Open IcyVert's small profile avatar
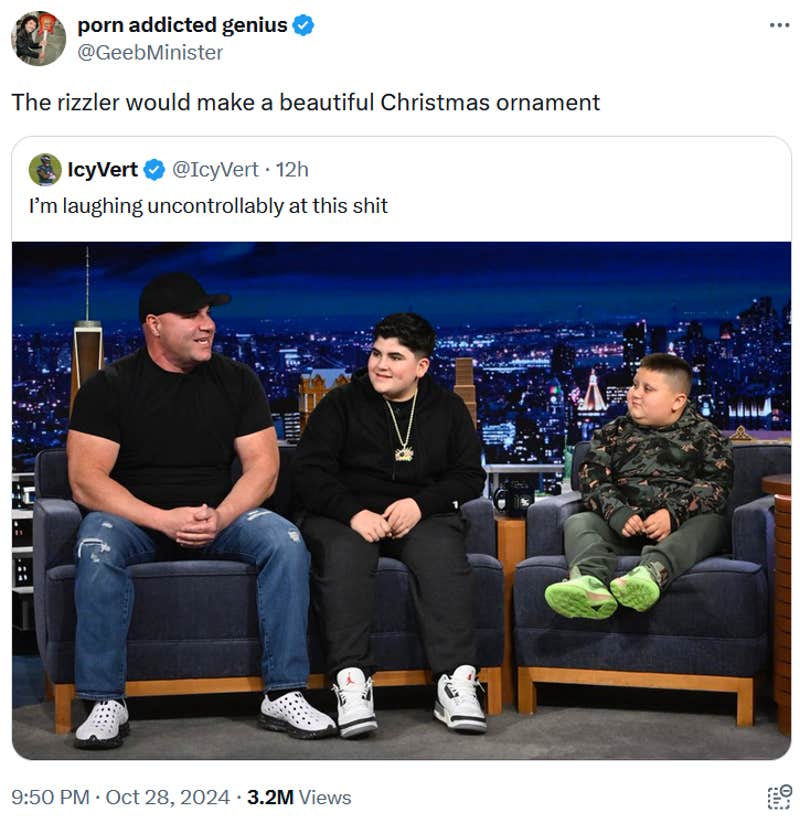Screen dimensions: 800x823 (45, 170)
